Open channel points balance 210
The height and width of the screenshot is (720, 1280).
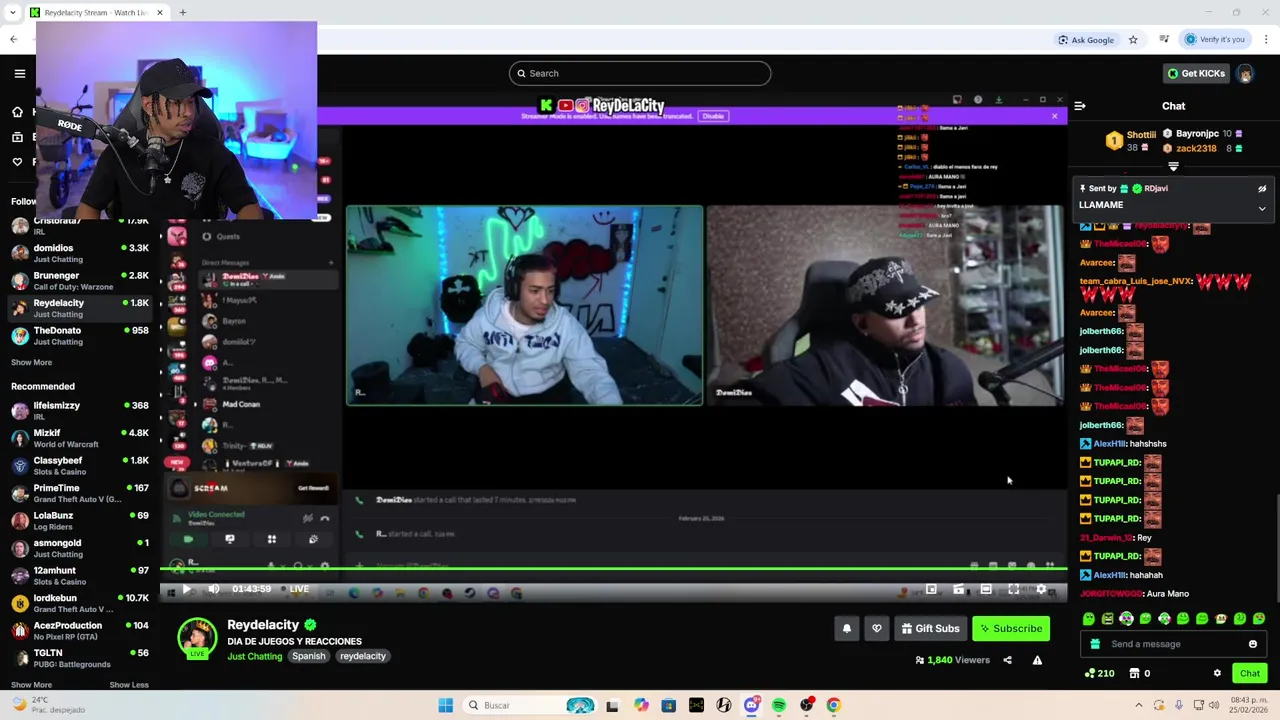[x=1099, y=673]
